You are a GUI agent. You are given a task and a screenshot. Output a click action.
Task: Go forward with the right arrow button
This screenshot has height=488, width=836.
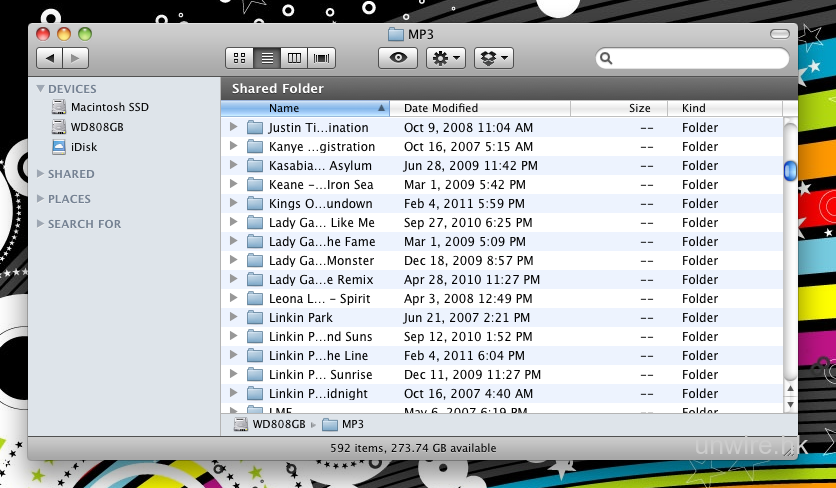[x=75, y=58]
